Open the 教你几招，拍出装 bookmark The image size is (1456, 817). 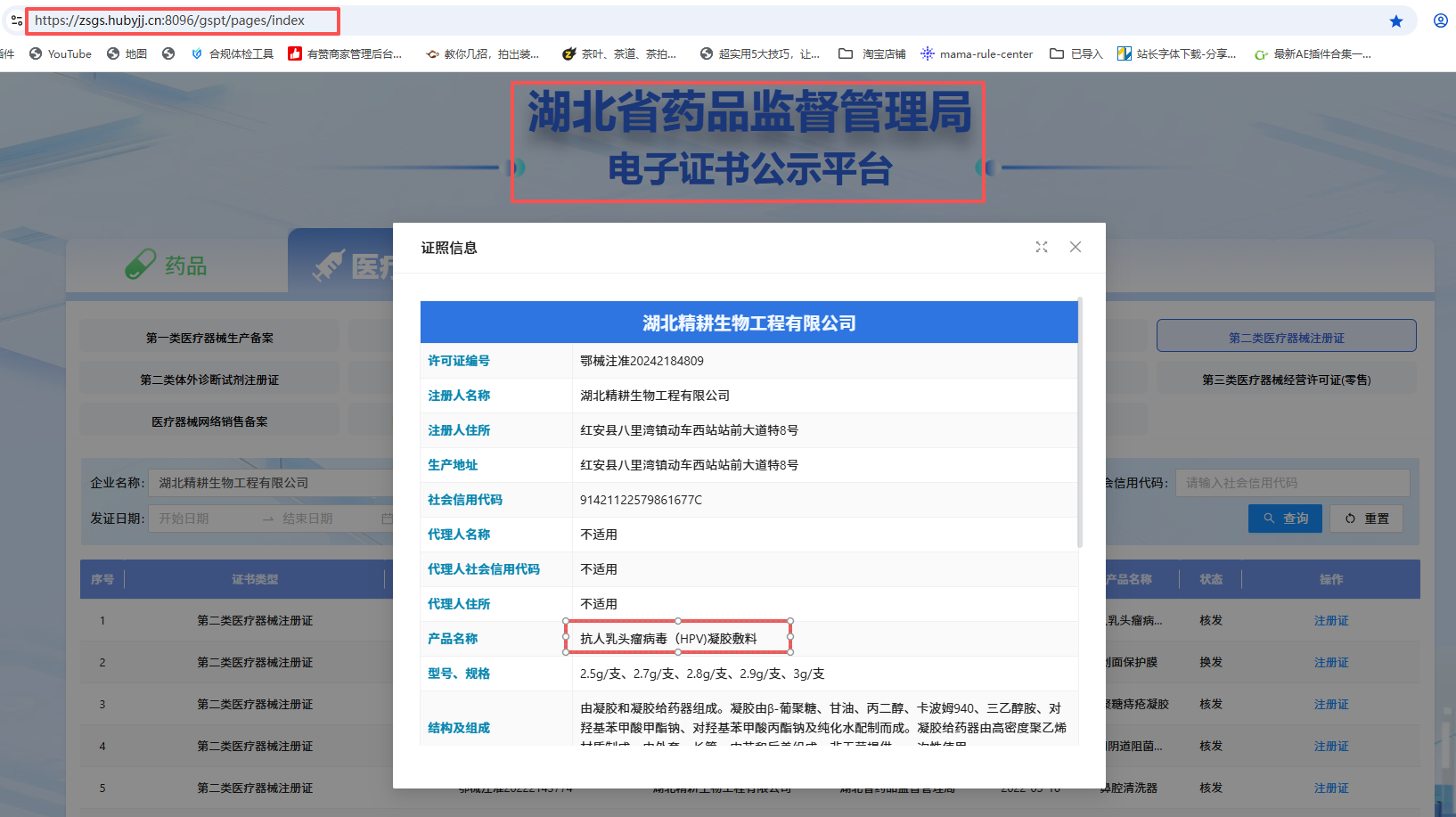pyautogui.click(x=483, y=53)
